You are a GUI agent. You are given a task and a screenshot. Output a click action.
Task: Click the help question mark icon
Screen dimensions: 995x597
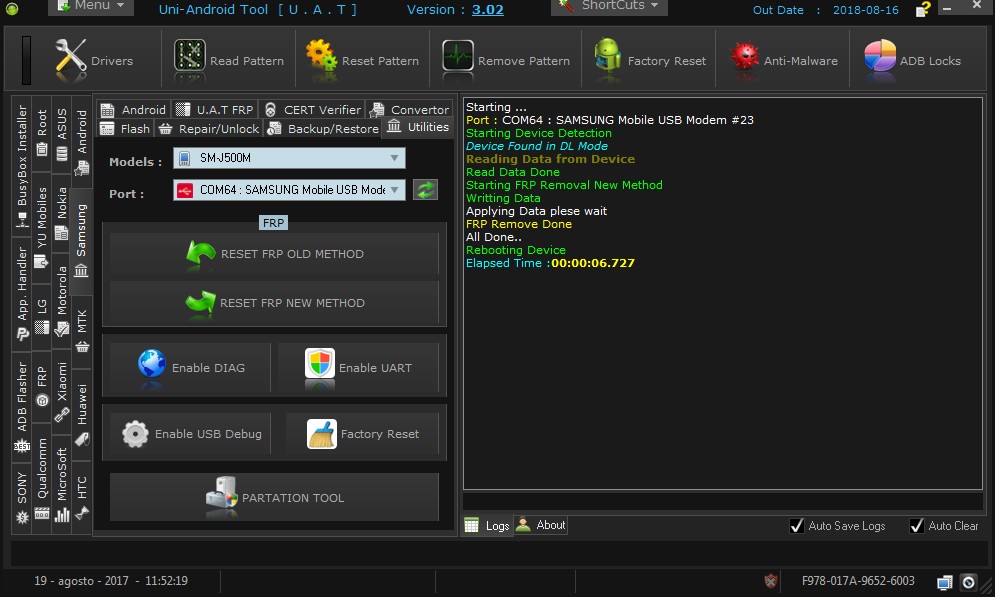click(x=923, y=9)
